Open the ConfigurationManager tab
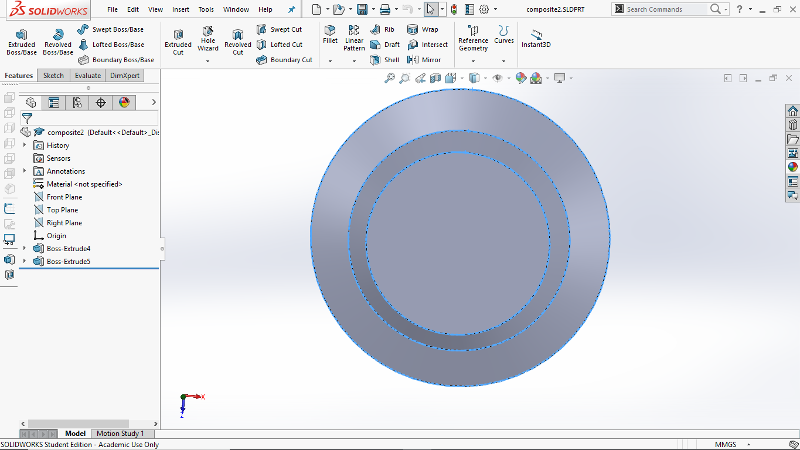The height and width of the screenshot is (450, 800). coord(77,103)
